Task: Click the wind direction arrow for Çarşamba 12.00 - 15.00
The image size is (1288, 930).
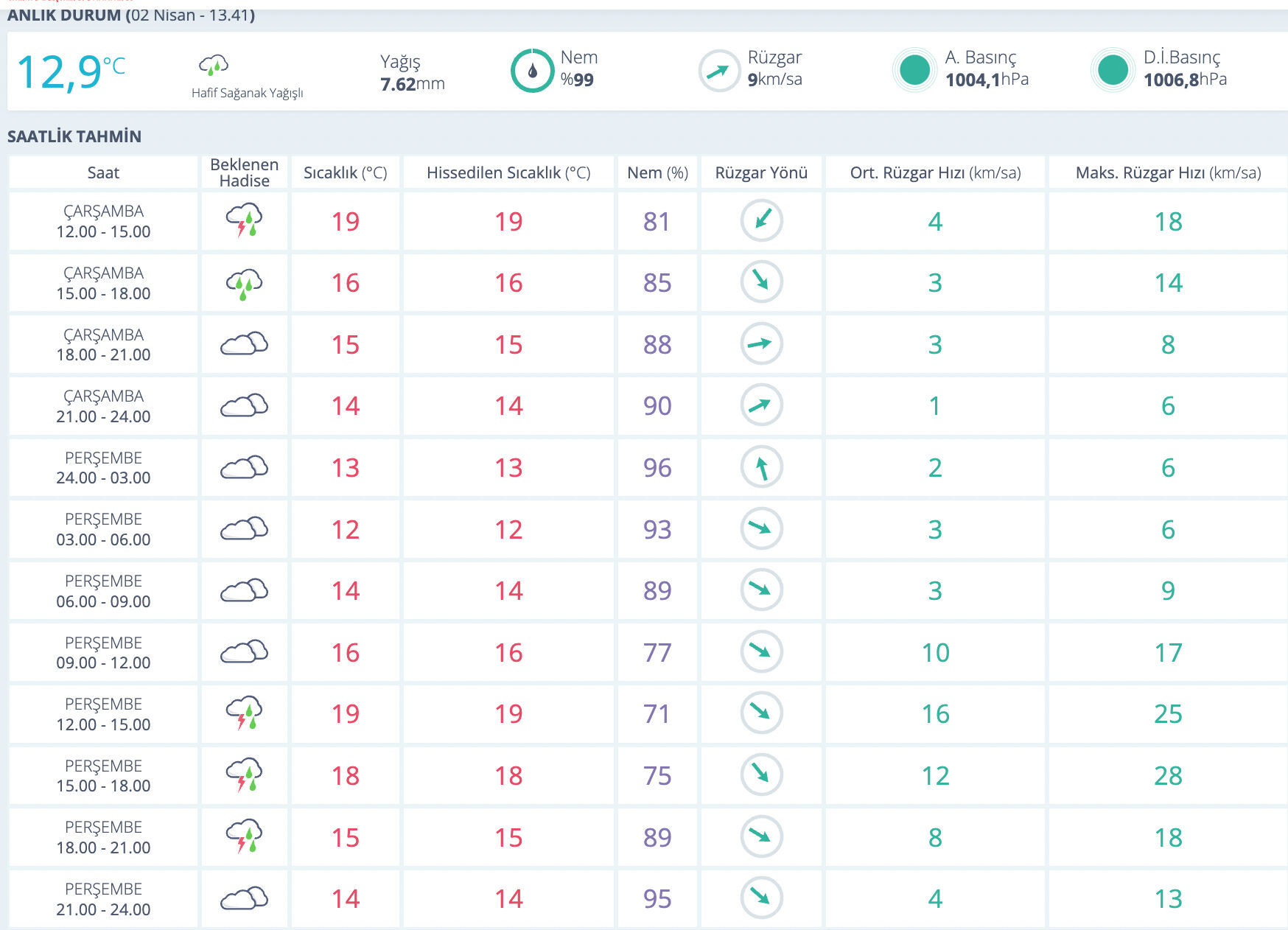Action: point(761,221)
